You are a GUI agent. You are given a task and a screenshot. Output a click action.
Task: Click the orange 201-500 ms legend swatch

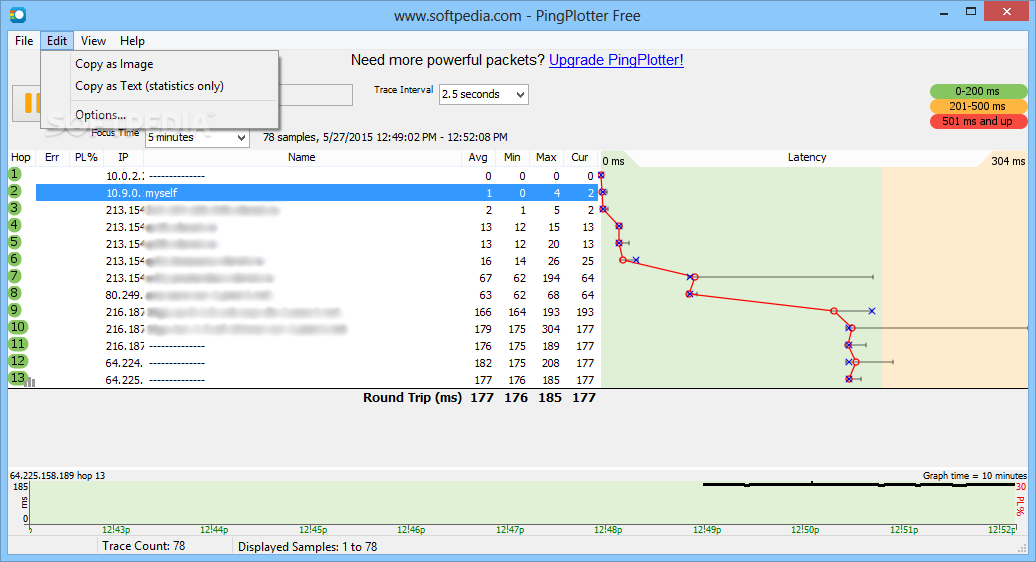pos(978,106)
